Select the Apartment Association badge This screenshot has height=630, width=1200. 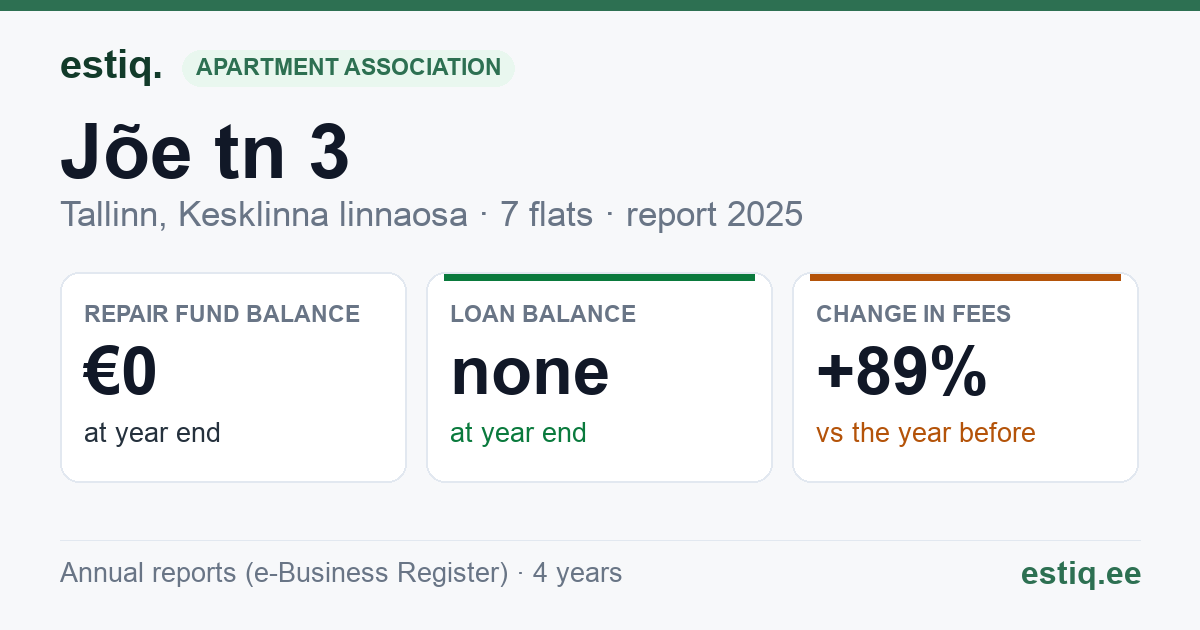[348, 67]
